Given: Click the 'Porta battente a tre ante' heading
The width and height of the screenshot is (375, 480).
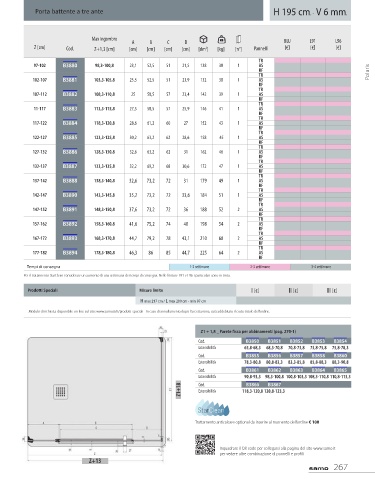Looking at the screenshot, I should (69, 11).
